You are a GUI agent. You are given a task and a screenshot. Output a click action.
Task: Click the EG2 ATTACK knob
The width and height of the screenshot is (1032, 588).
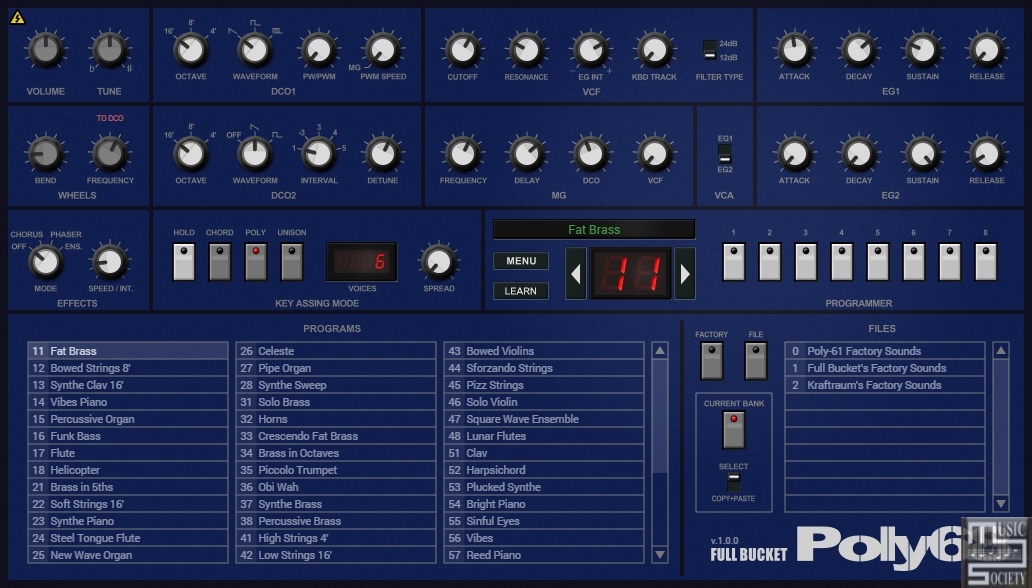point(794,153)
